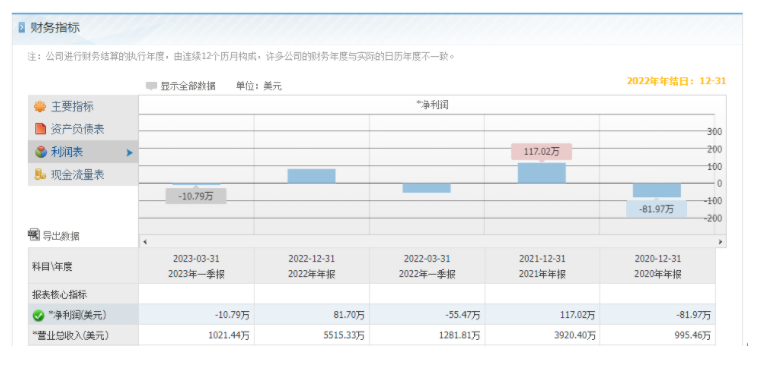Click the 财务指标 section title
Screen dimensions: 760x369
pos(55,28)
